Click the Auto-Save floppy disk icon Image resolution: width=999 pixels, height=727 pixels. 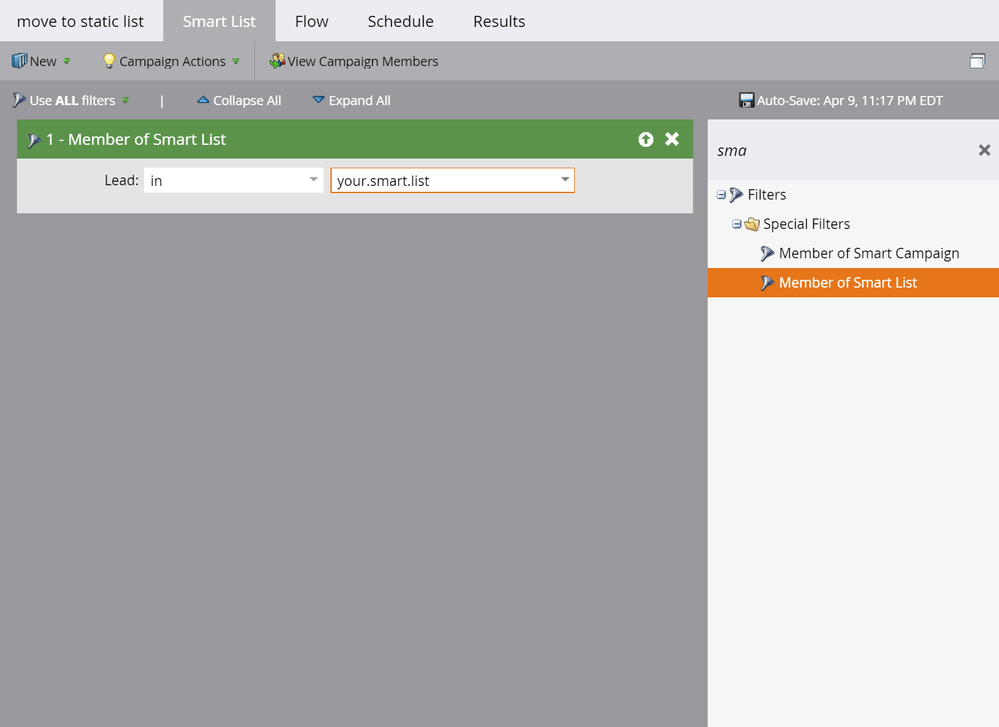coord(746,100)
